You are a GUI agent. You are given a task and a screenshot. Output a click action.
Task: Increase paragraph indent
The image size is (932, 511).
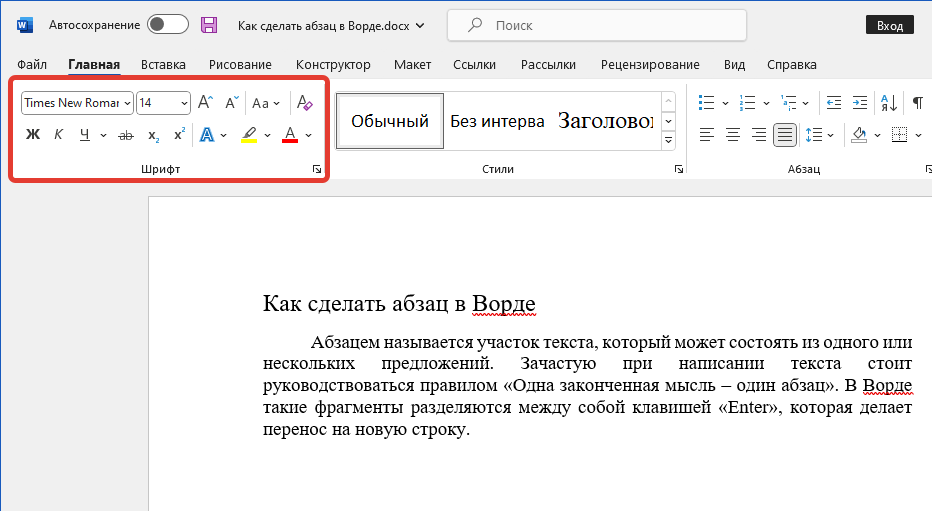point(859,102)
